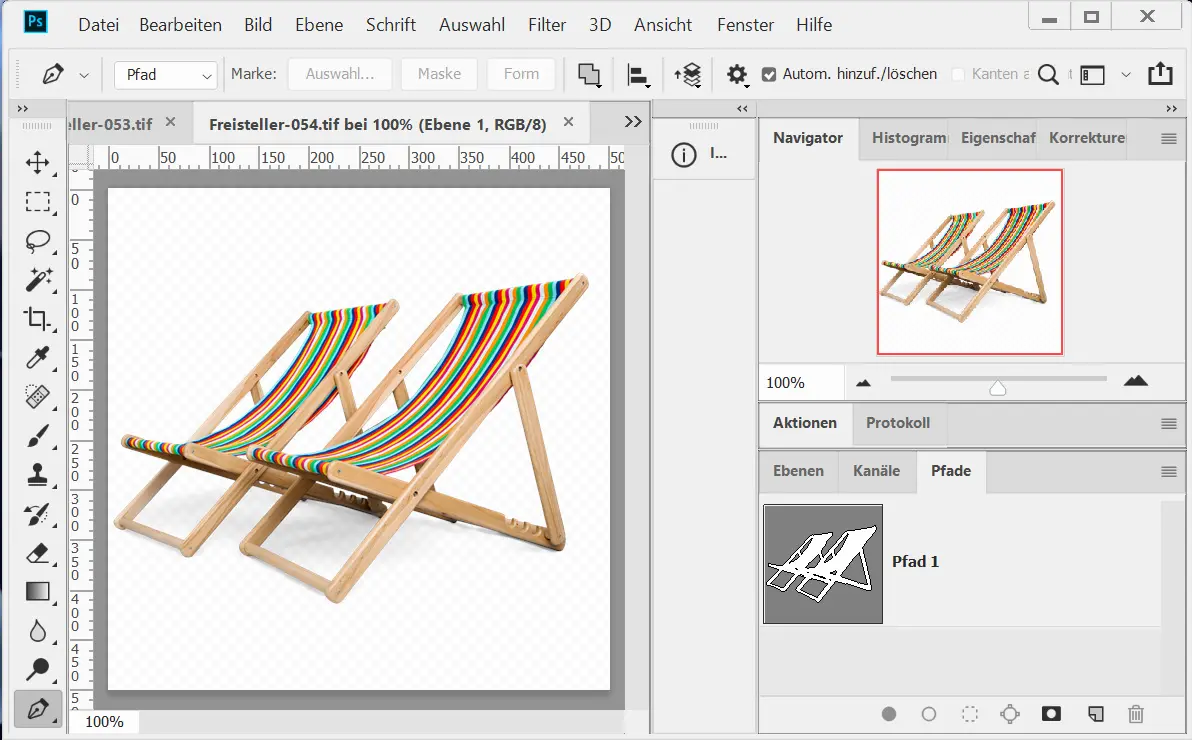
Task: Select the Crop tool
Action: [38, 319]
